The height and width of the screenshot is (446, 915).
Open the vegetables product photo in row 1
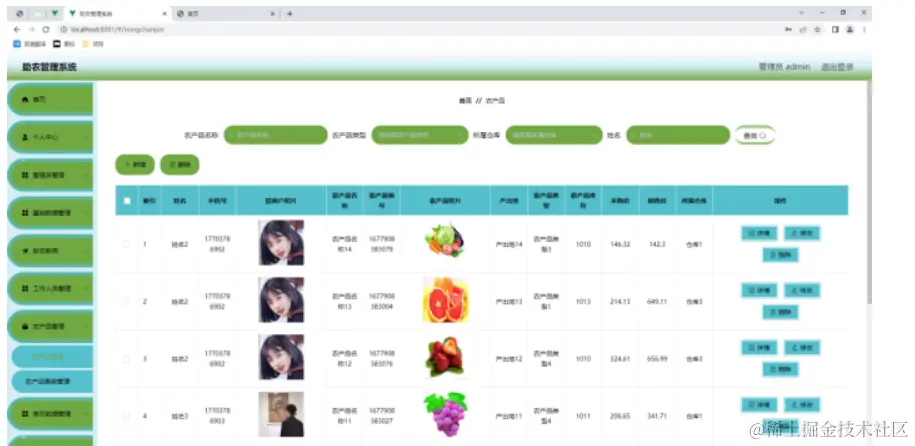445,241
